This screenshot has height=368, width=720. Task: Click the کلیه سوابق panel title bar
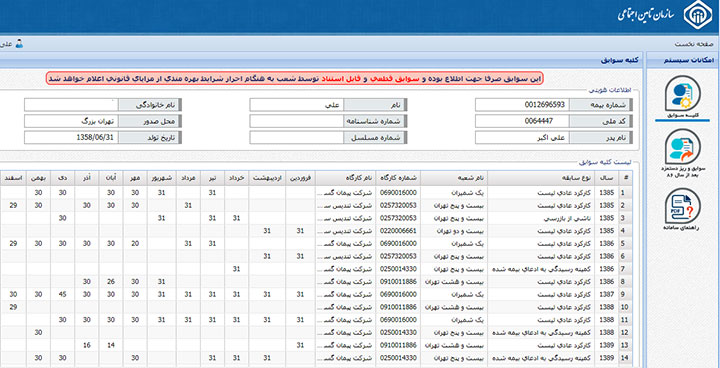321,60
